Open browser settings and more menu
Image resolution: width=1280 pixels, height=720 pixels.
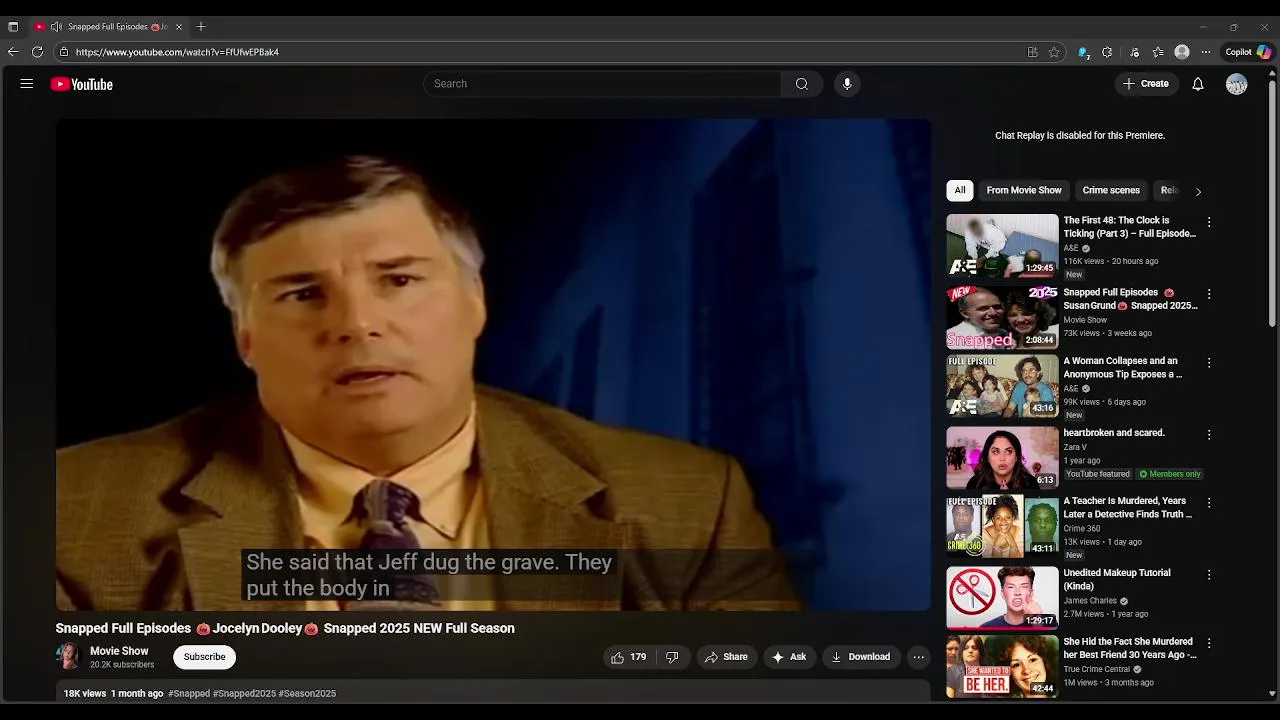click(x=1206, y=52)
